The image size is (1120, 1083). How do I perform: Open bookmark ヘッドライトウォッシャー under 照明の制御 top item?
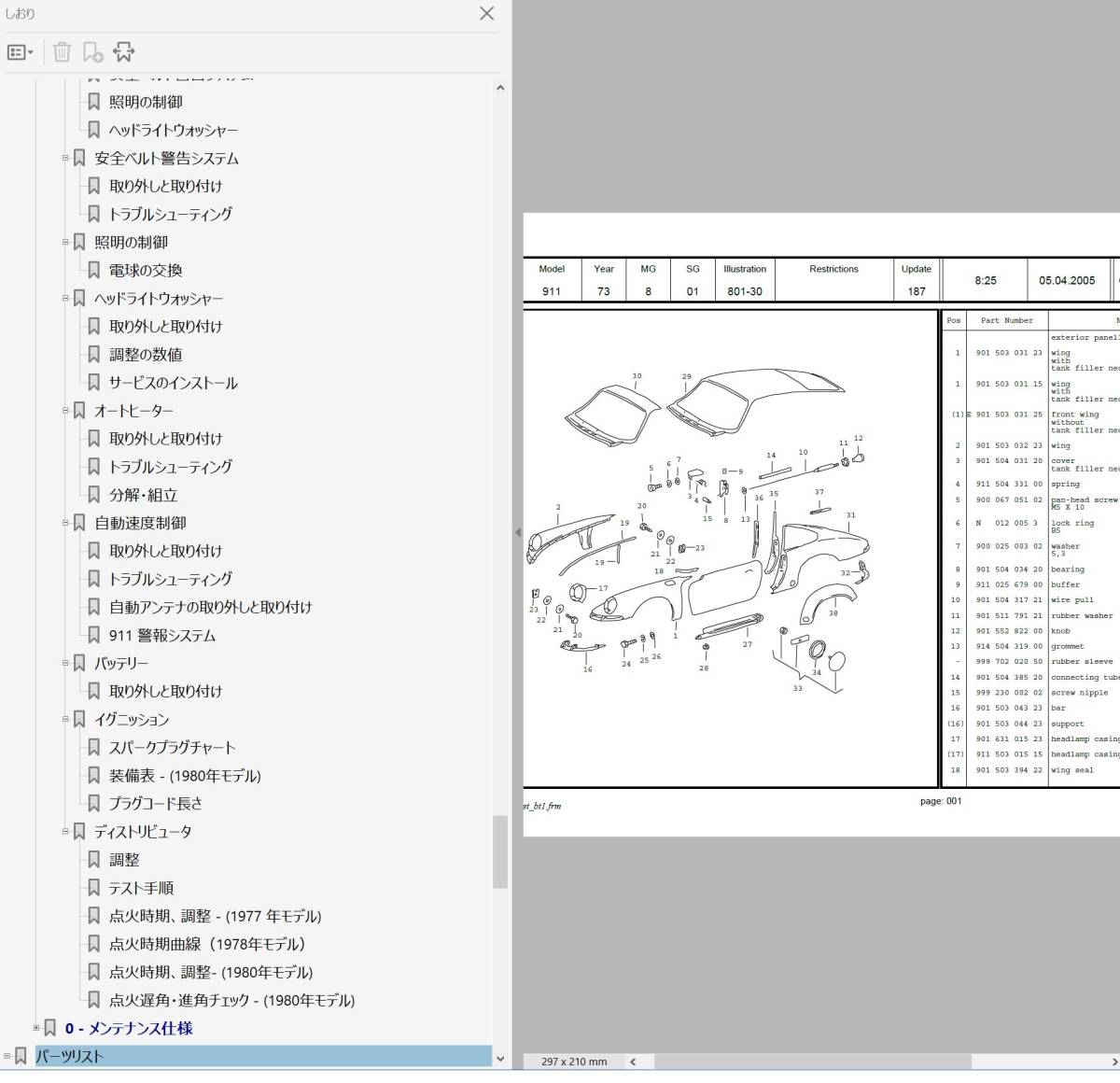pos(173,131)
